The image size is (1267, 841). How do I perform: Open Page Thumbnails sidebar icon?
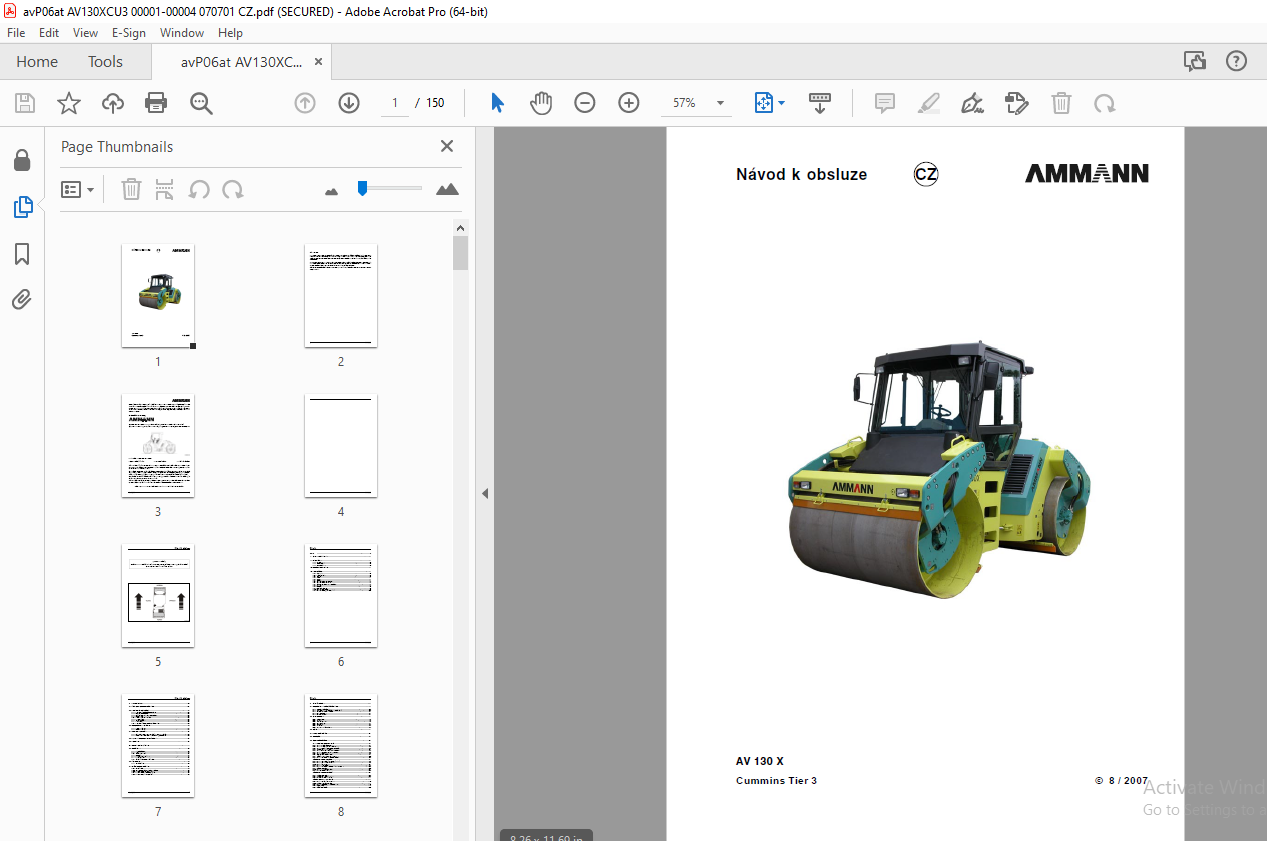(22, 207)
